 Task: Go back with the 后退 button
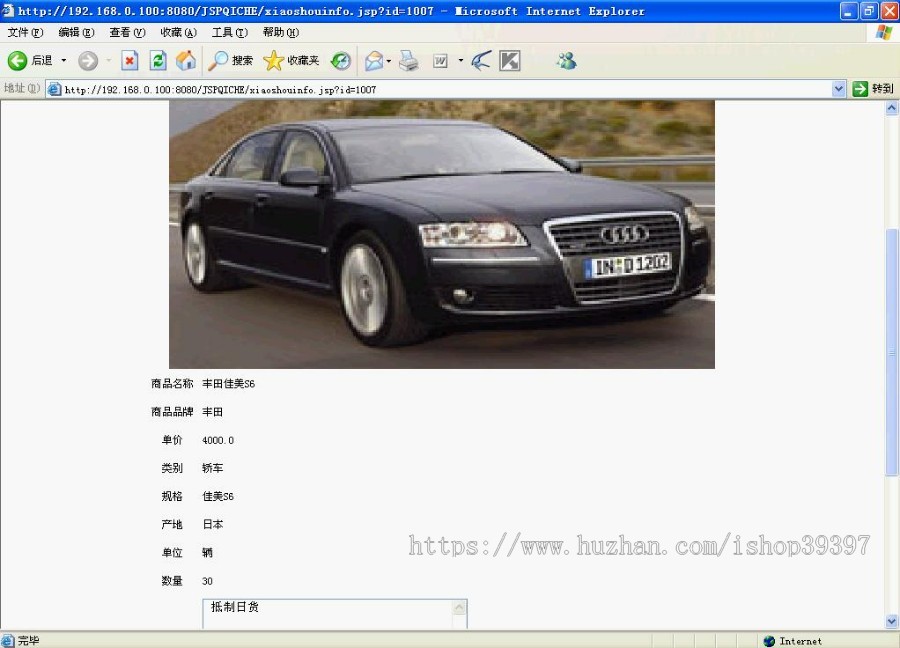(30, 60)
